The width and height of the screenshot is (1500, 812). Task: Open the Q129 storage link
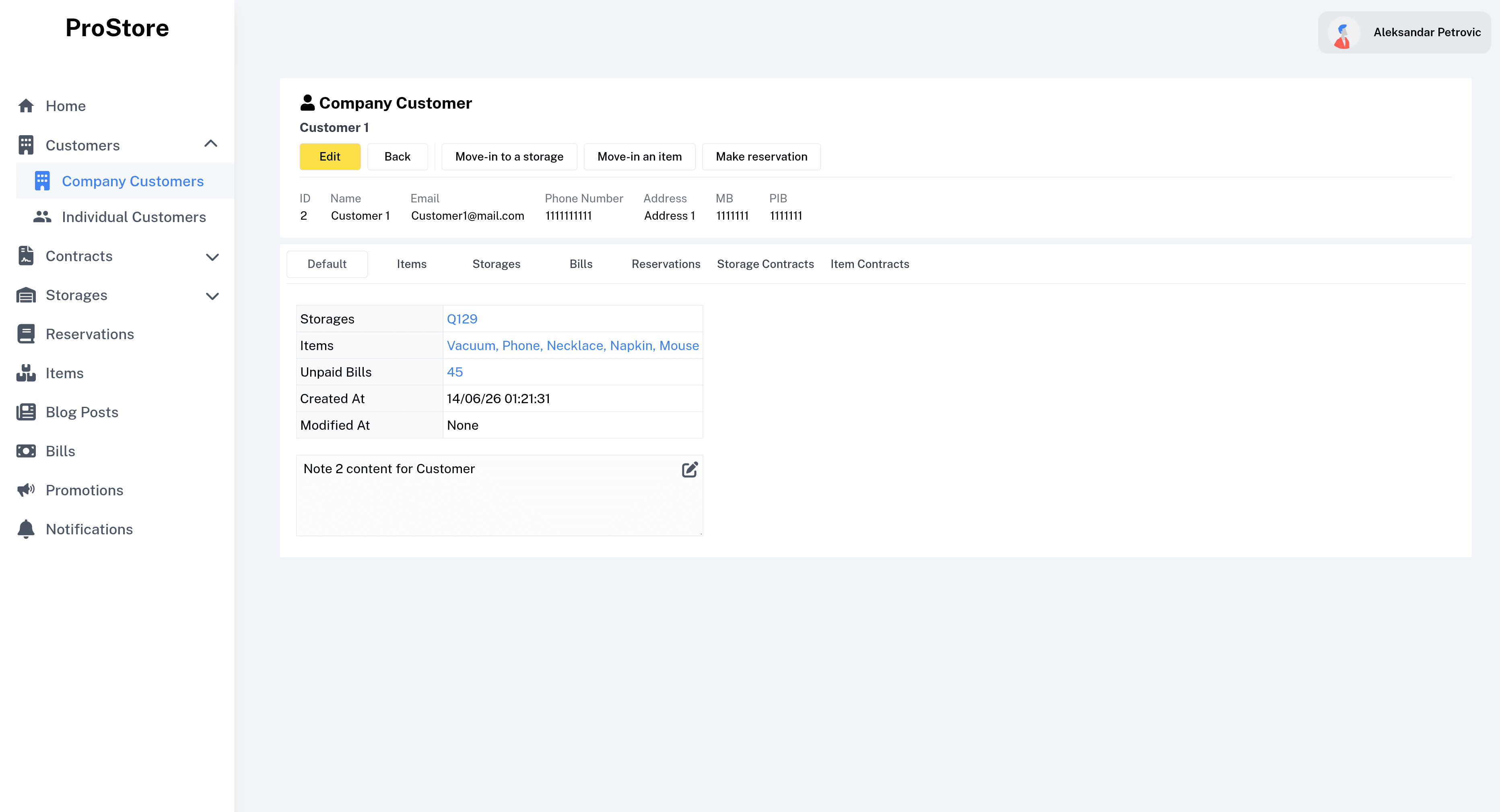tap(462, 319)
